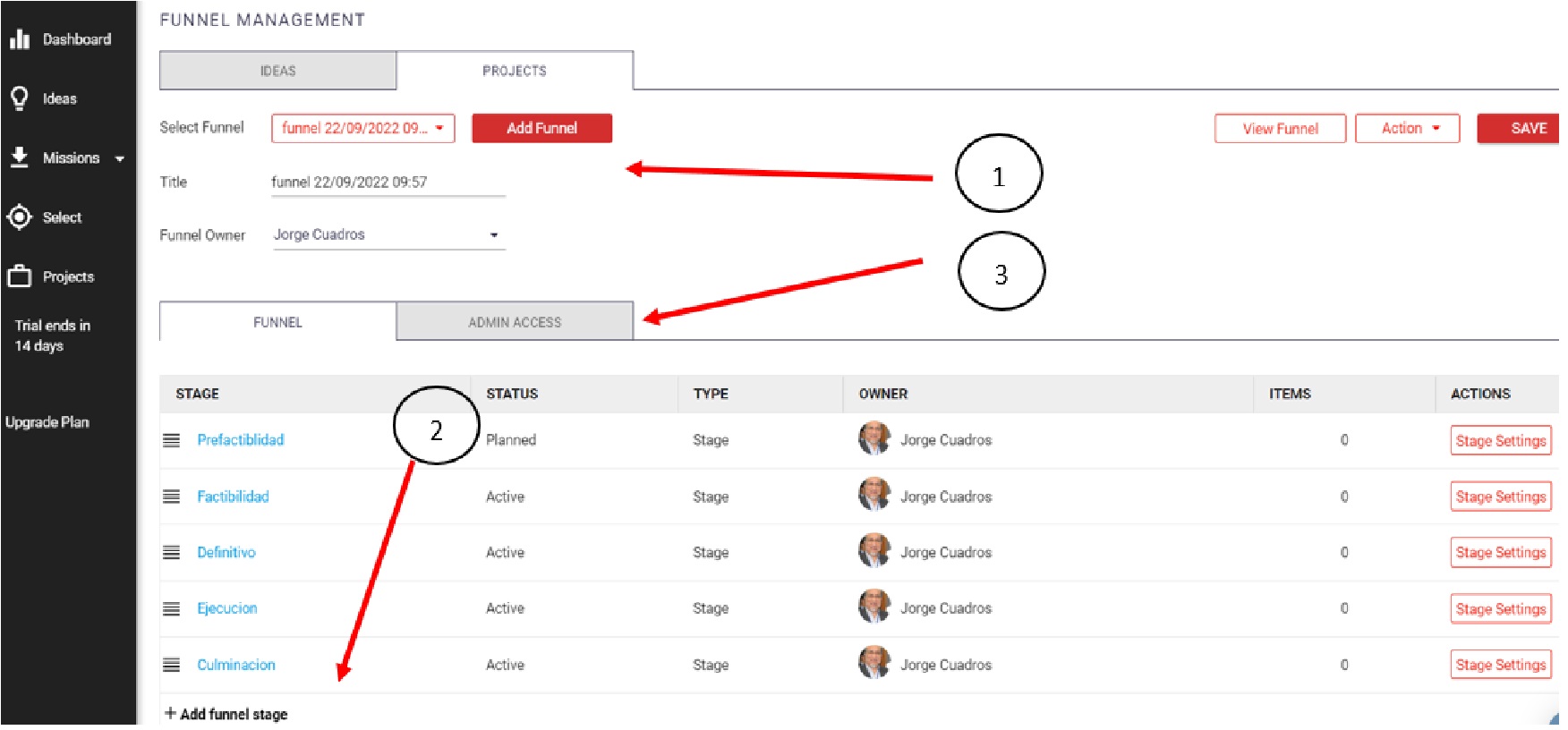Open Dashboard bar chart icon in sidebar

tap(20, 39)
